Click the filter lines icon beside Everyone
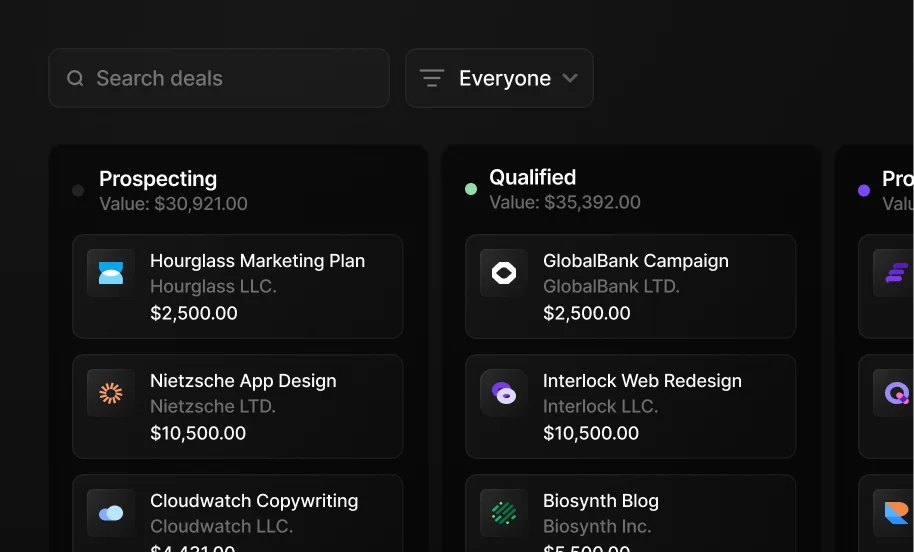Viewport: 914px width, 553px height. point(432,78)
